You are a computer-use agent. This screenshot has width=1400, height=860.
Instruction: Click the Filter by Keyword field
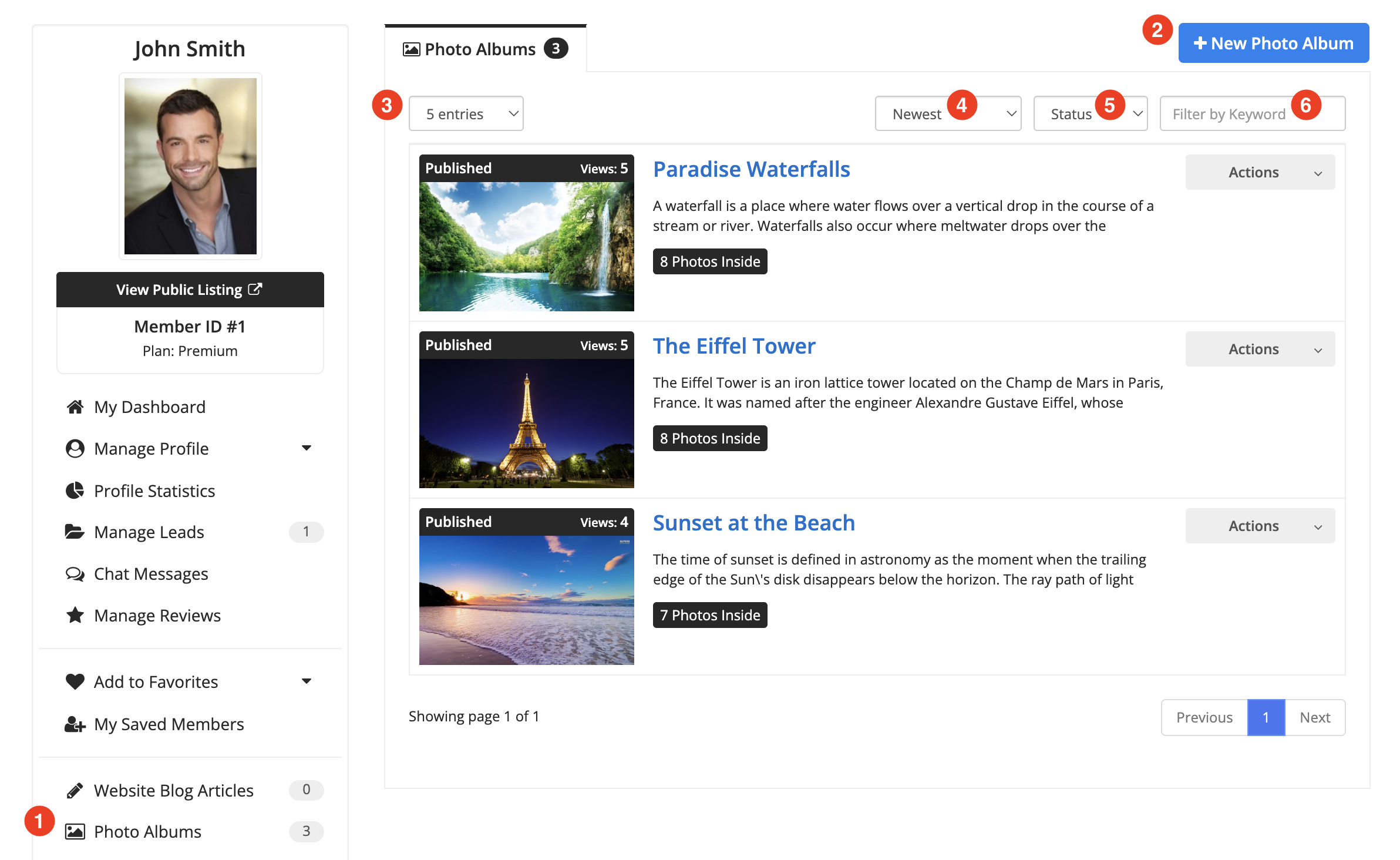click(x=1252, y=113)
